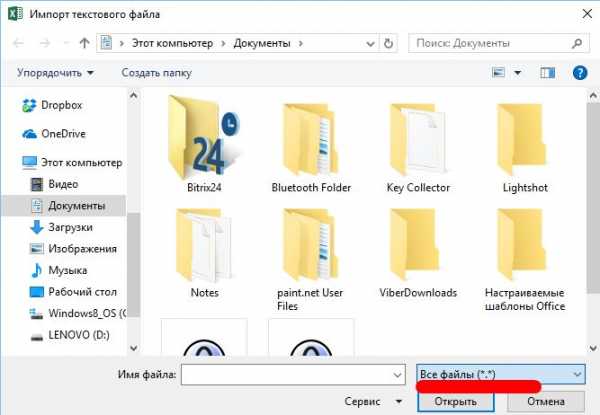This screenshot has width=600, height=415.
Task: Refresh the Документы folder view
Action: coord(388,44)
